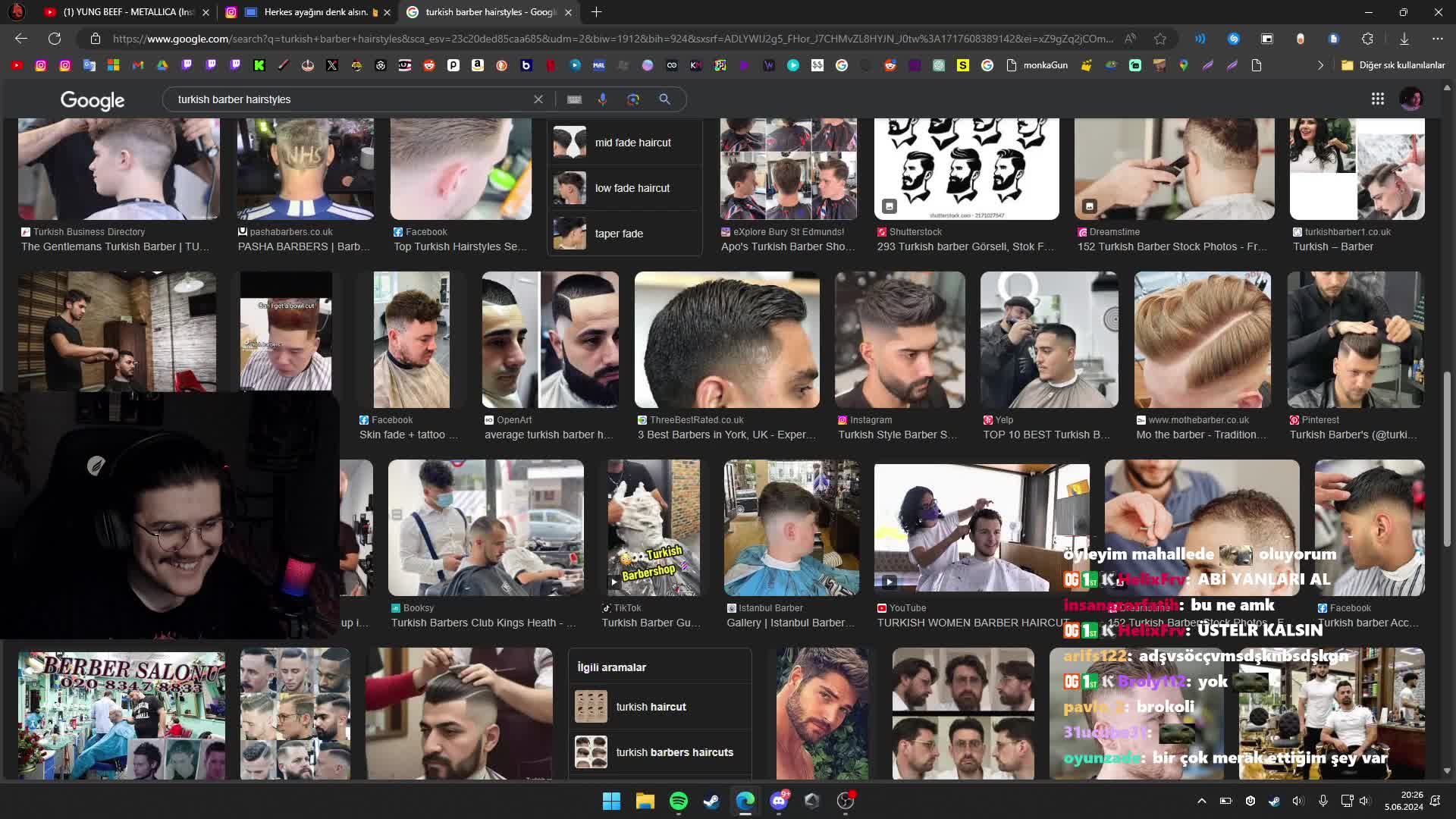Expand hidden bookmarks with the chevron arrow
Screen dimensions: 1456x819
pyautogui.click(x=1322, y=65)
